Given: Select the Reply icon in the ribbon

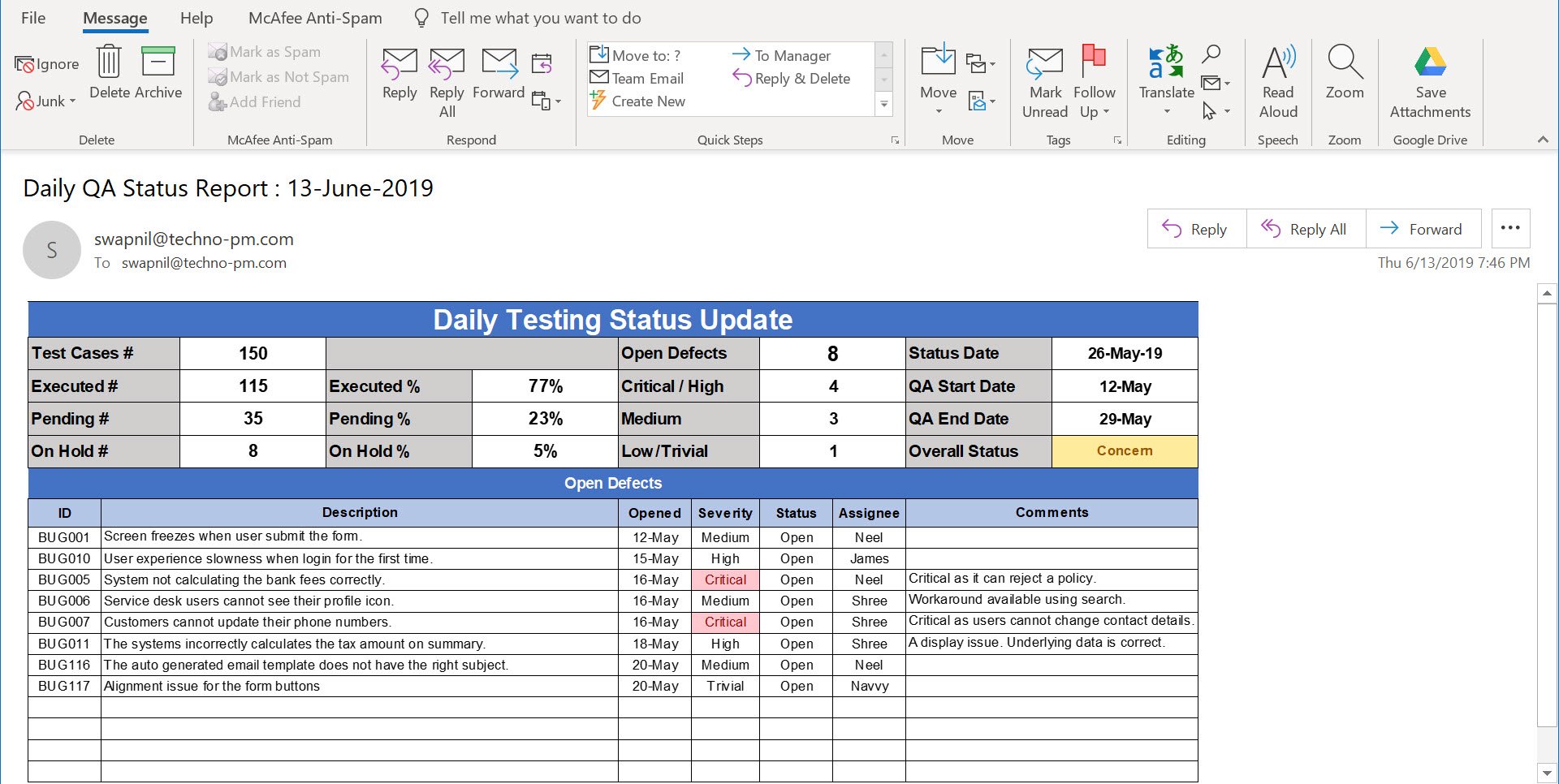Looking at the screenshot, I should (399, 77).
